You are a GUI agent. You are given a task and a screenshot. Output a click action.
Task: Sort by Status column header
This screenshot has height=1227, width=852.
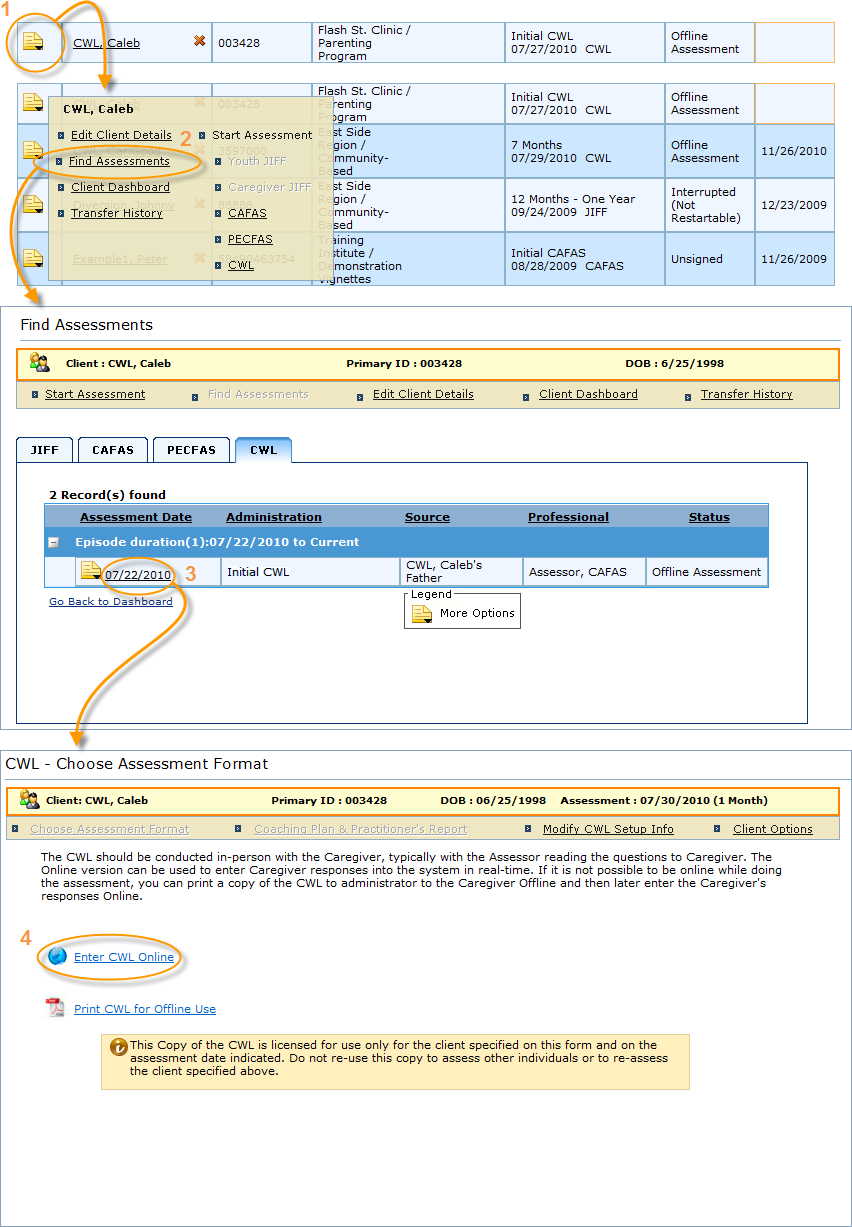(709, 517)
